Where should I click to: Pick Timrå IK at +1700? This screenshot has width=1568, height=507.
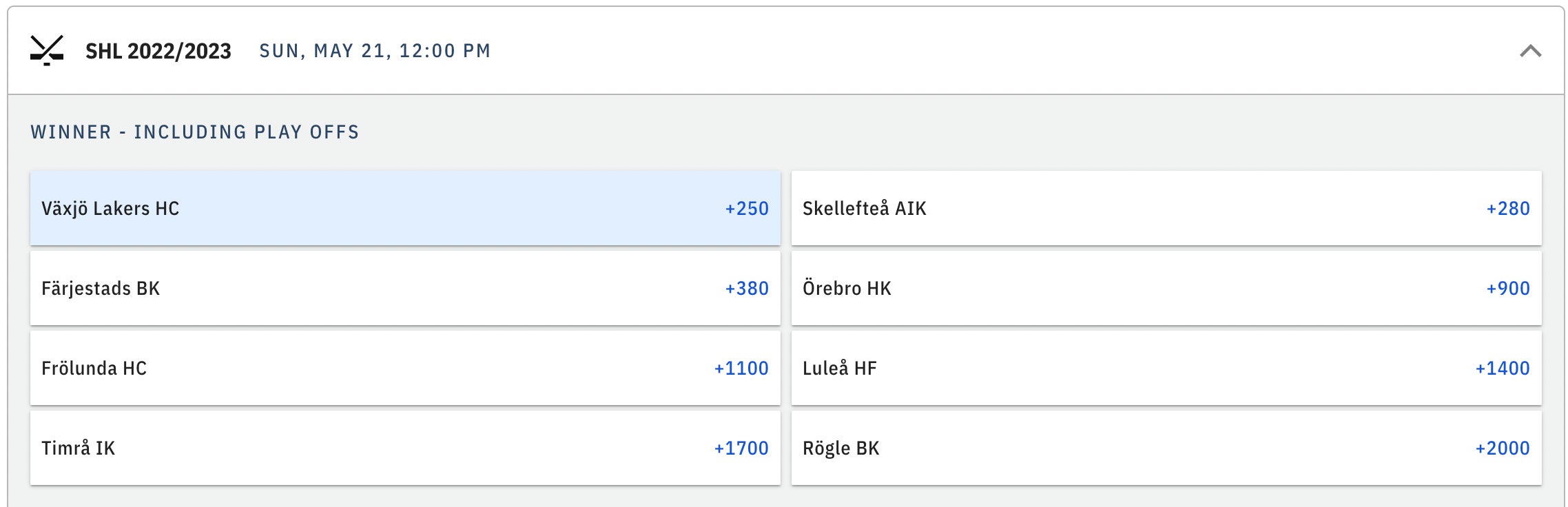click(x=405, y=448)
